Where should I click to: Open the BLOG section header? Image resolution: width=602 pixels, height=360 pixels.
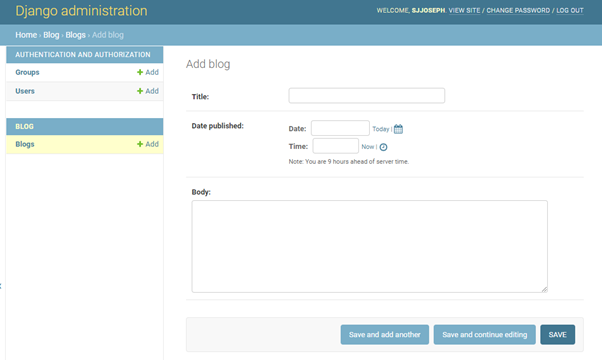click(25, 126)
